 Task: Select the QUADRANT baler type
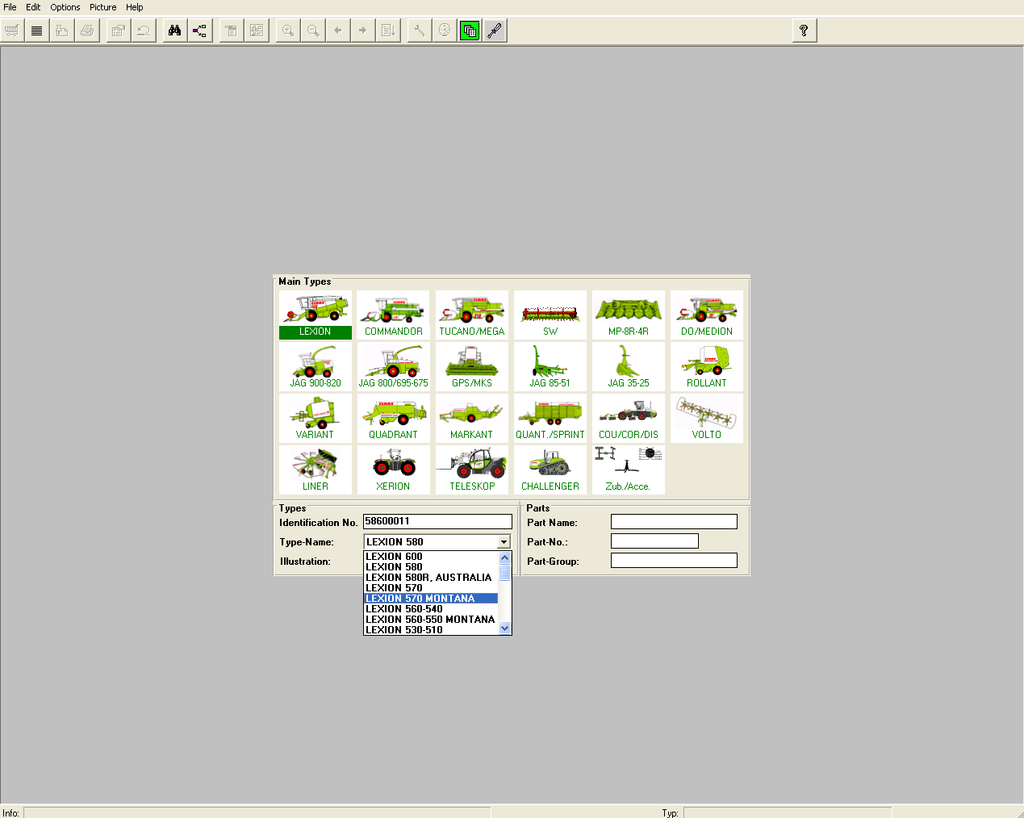[x=393, y=418]
